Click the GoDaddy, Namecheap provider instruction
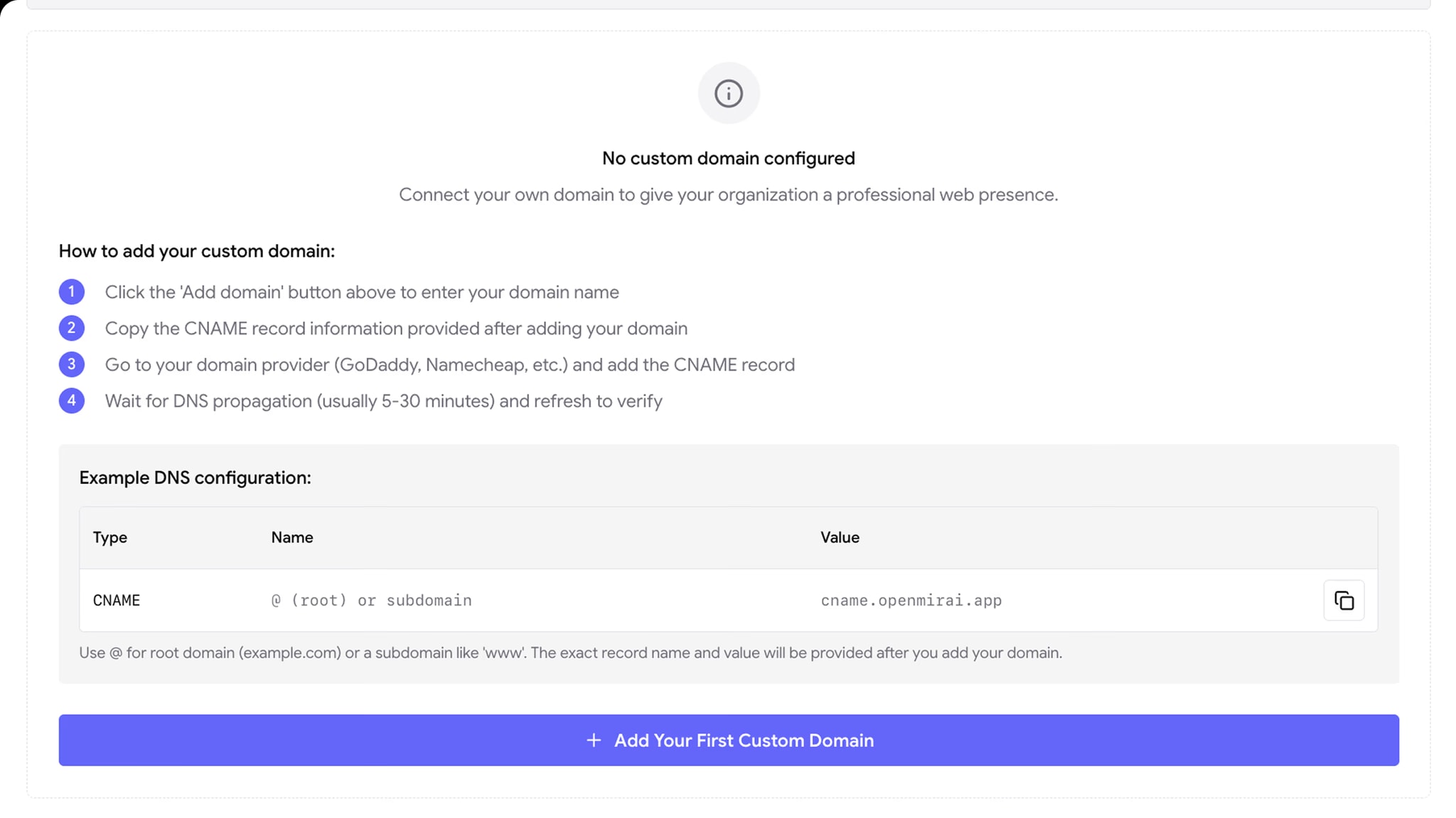The height and width of the screenshot is (818, 1456). [x=449, y=365]
